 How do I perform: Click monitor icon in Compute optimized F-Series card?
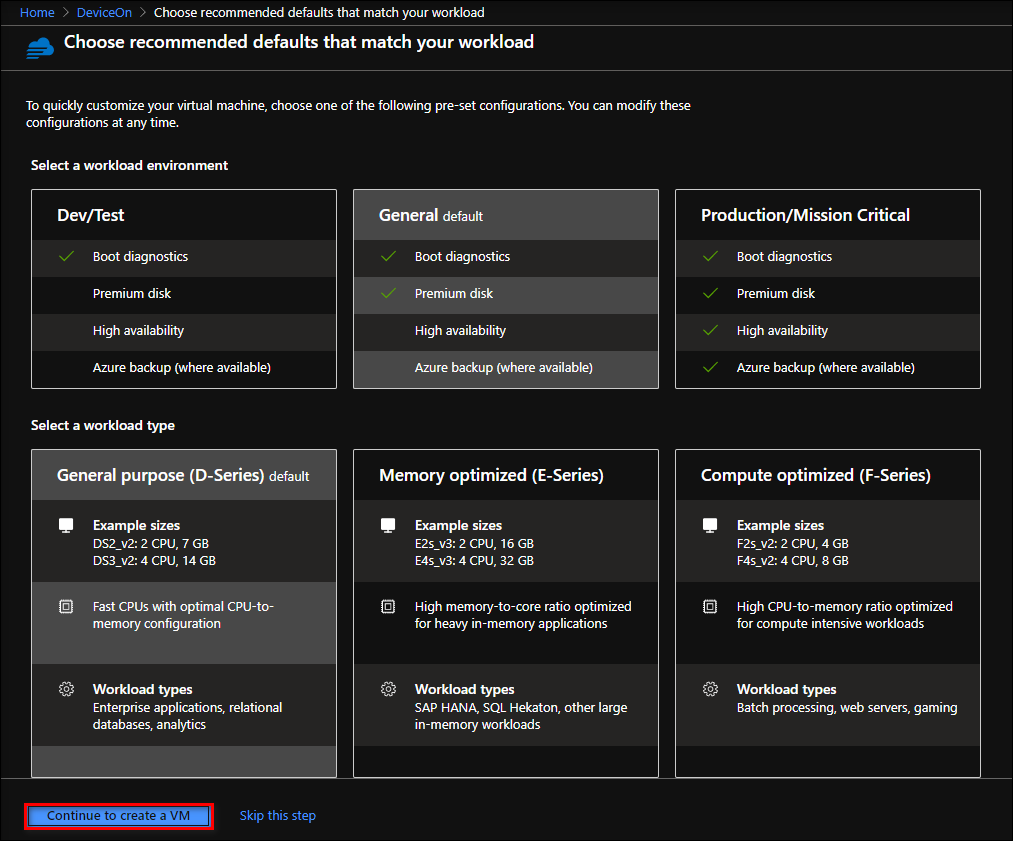pos(711,526)
